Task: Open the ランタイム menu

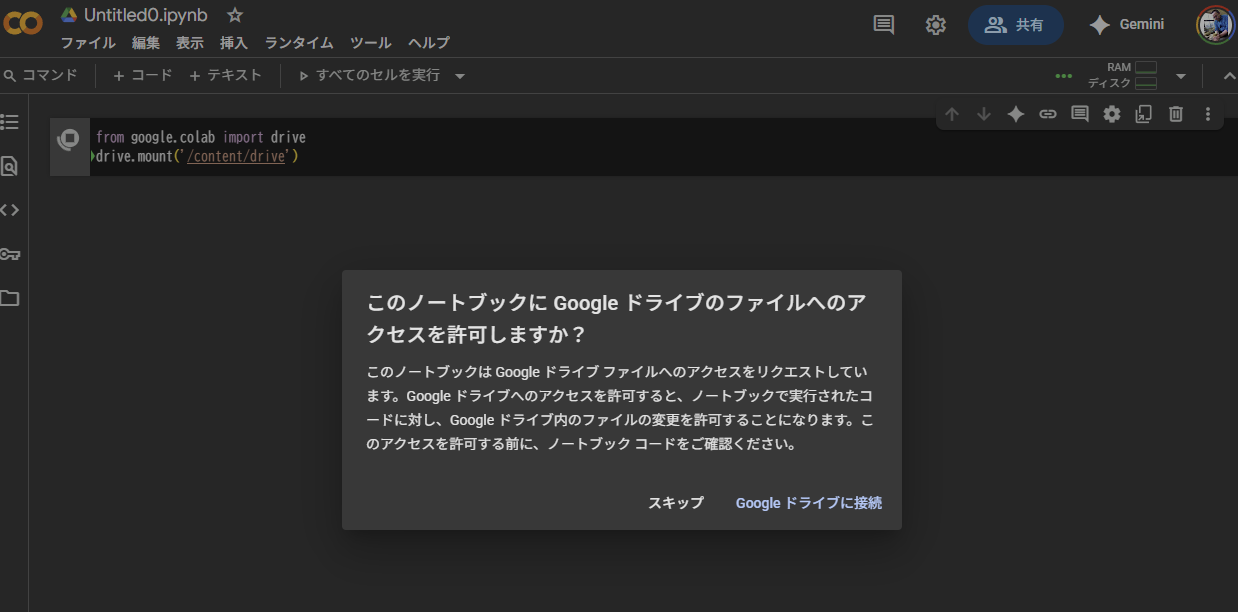Action: (298, 43)
